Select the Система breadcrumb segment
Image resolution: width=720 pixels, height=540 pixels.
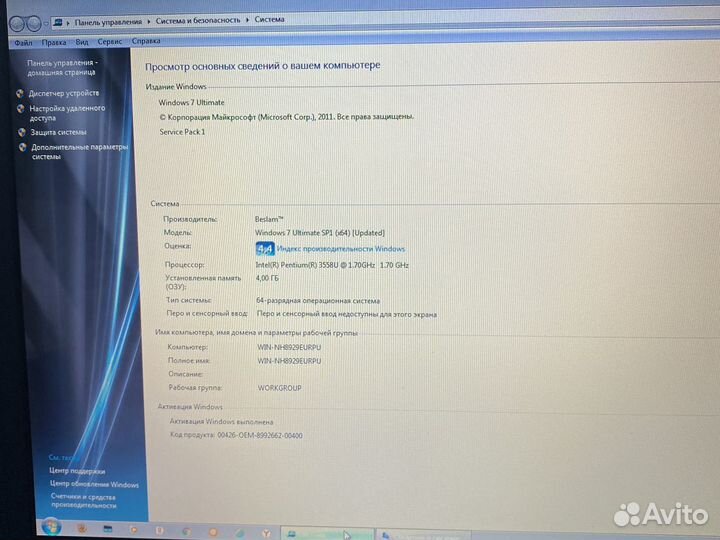(x=270, y=19)
